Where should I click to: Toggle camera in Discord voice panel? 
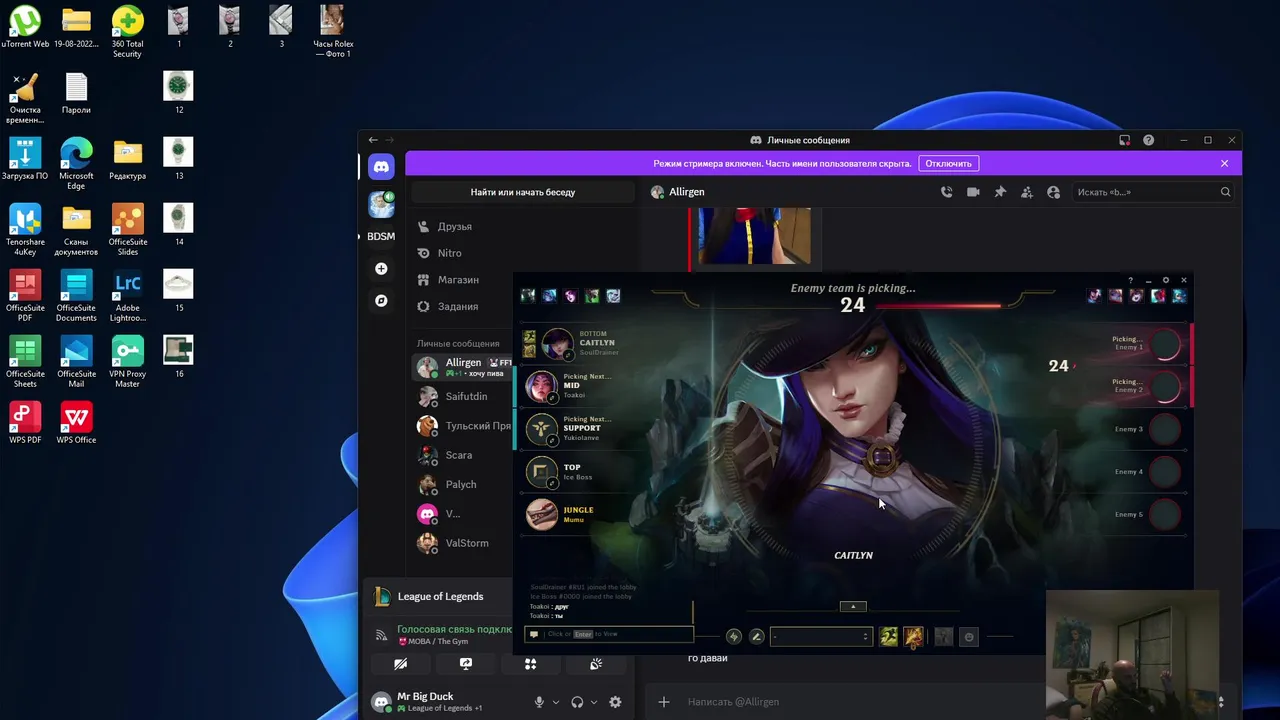[400, 664]
